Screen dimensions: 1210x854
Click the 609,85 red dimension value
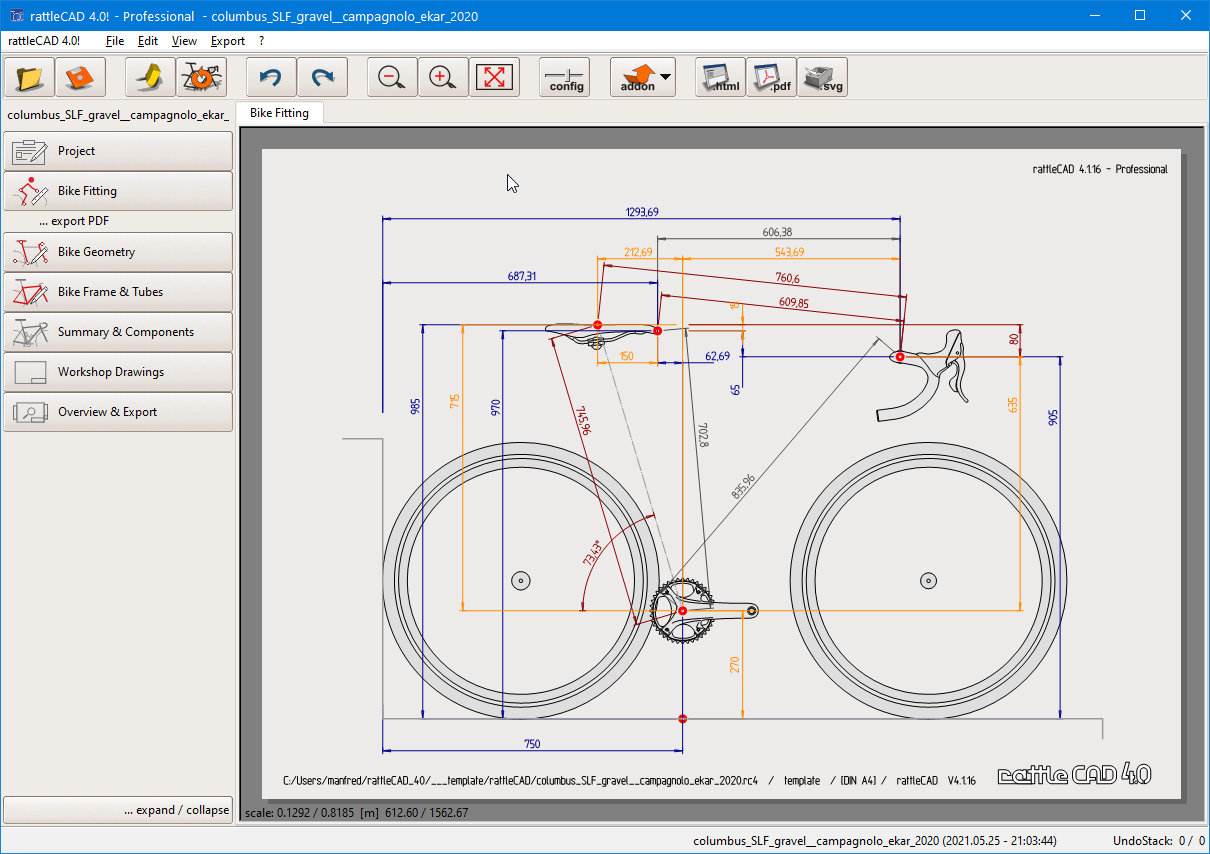pos(793,302)
